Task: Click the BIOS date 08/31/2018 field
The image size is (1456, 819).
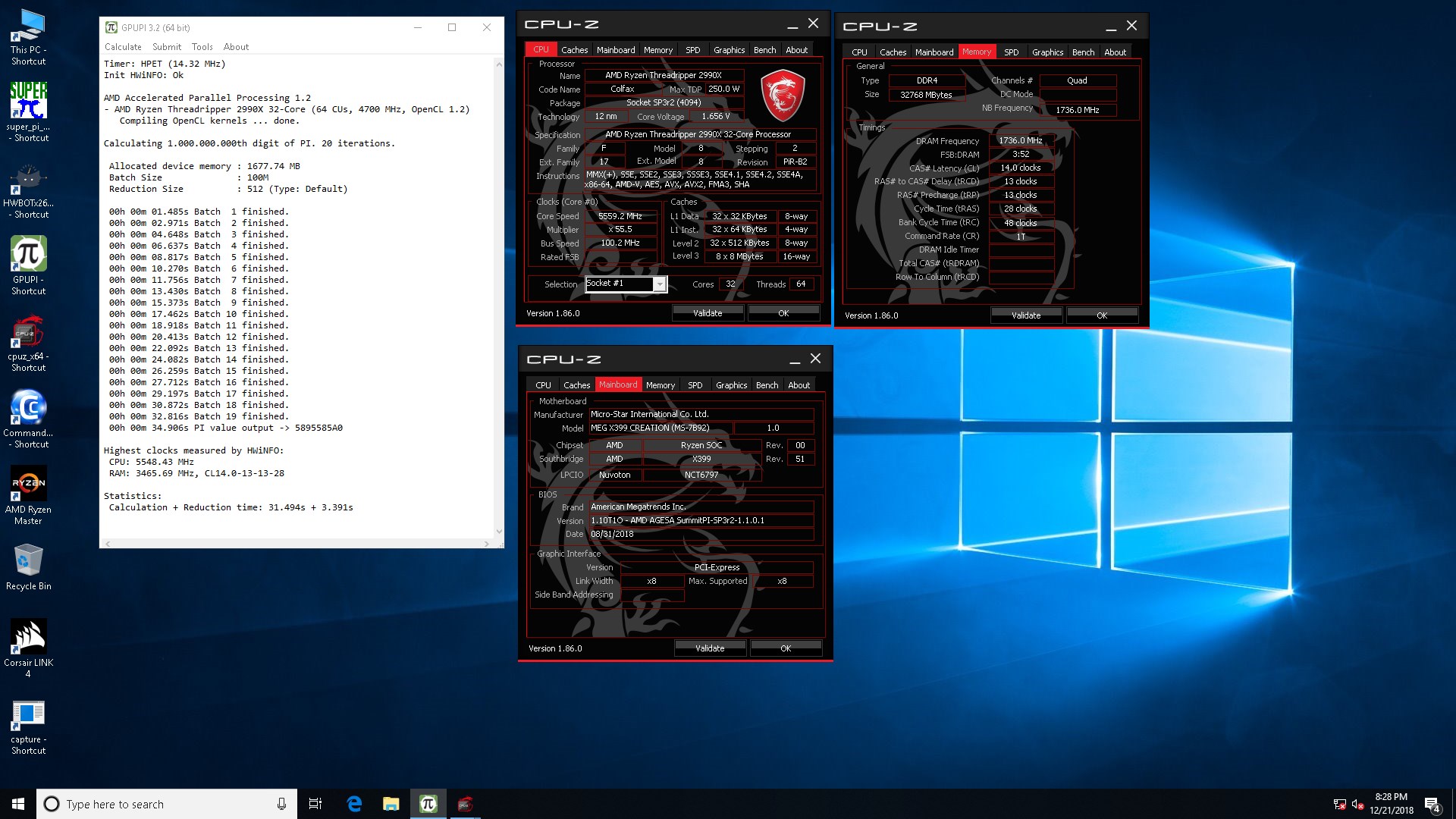Action: point(701,534)
